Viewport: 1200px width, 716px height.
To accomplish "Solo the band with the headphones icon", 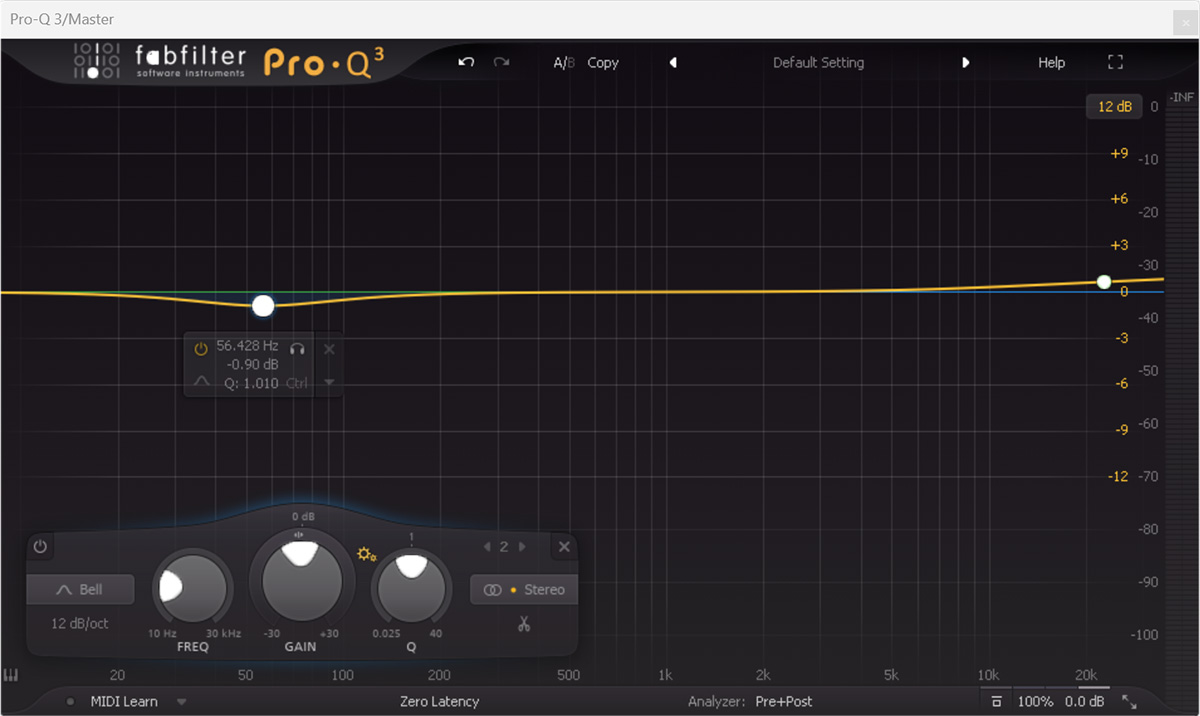I will (297, 348).
